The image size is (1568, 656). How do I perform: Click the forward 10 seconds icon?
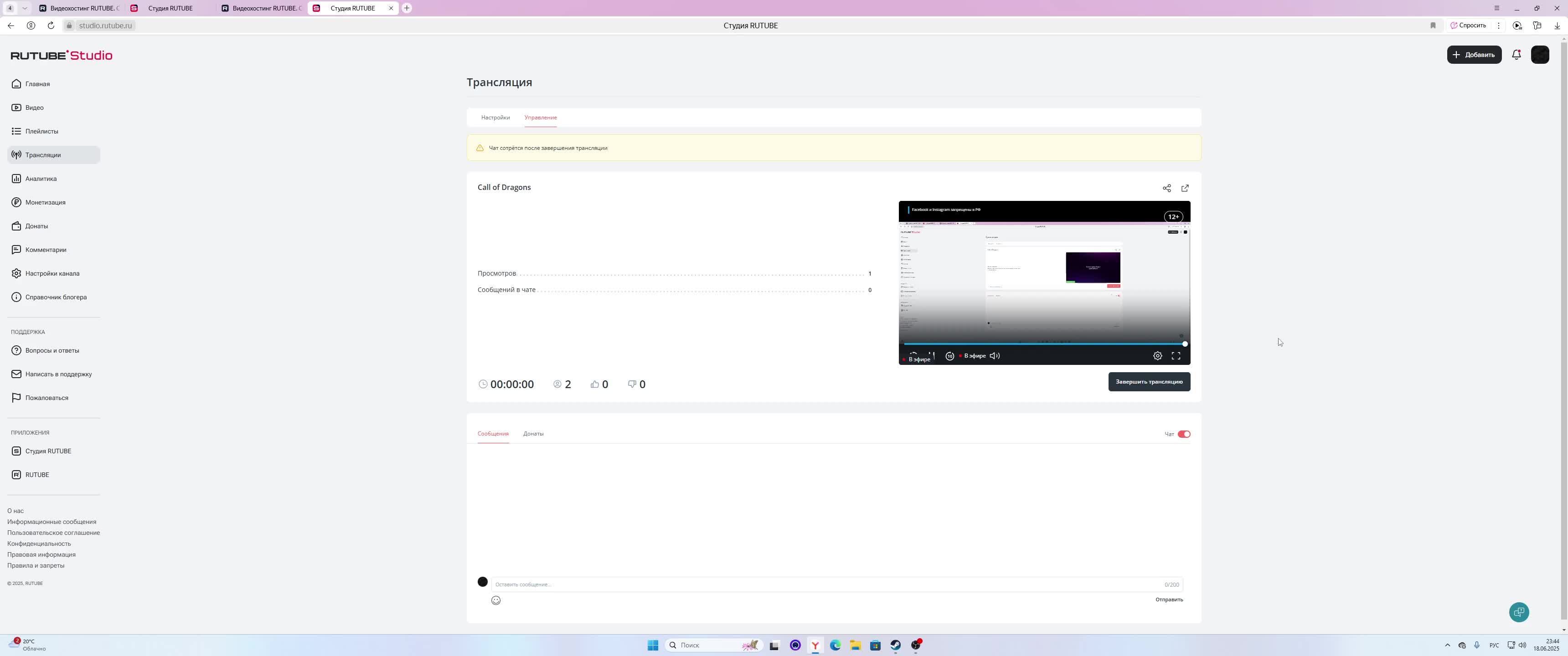(x=949, y=356)
